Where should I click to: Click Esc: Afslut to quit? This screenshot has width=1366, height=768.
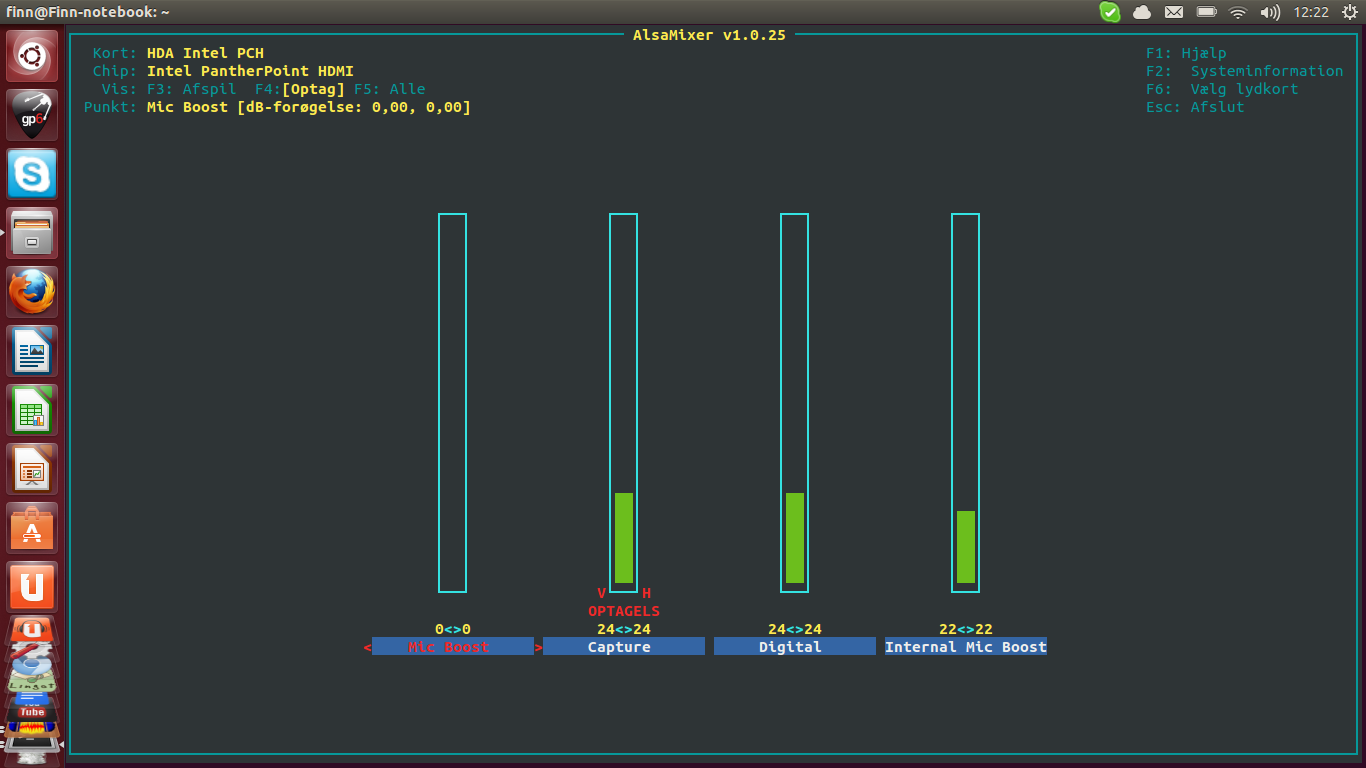1195,107
